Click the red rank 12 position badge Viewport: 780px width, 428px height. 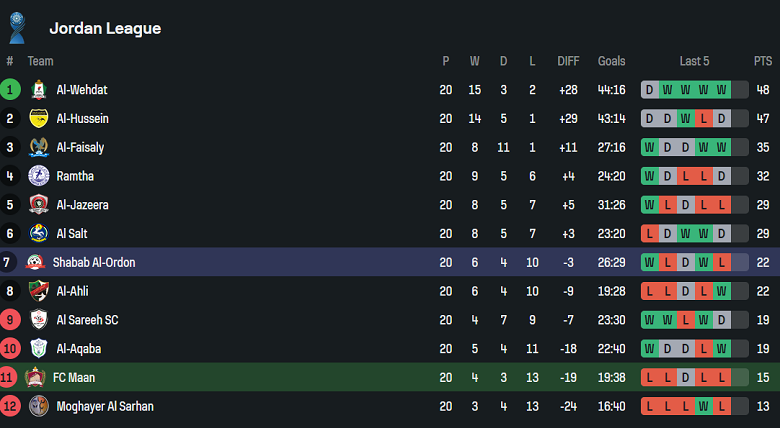(x=10, y=407)
